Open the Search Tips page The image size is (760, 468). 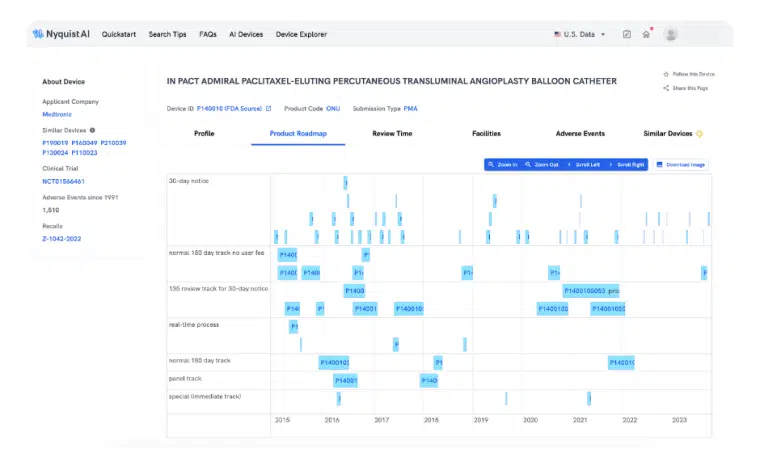click(x=167, y=34)
